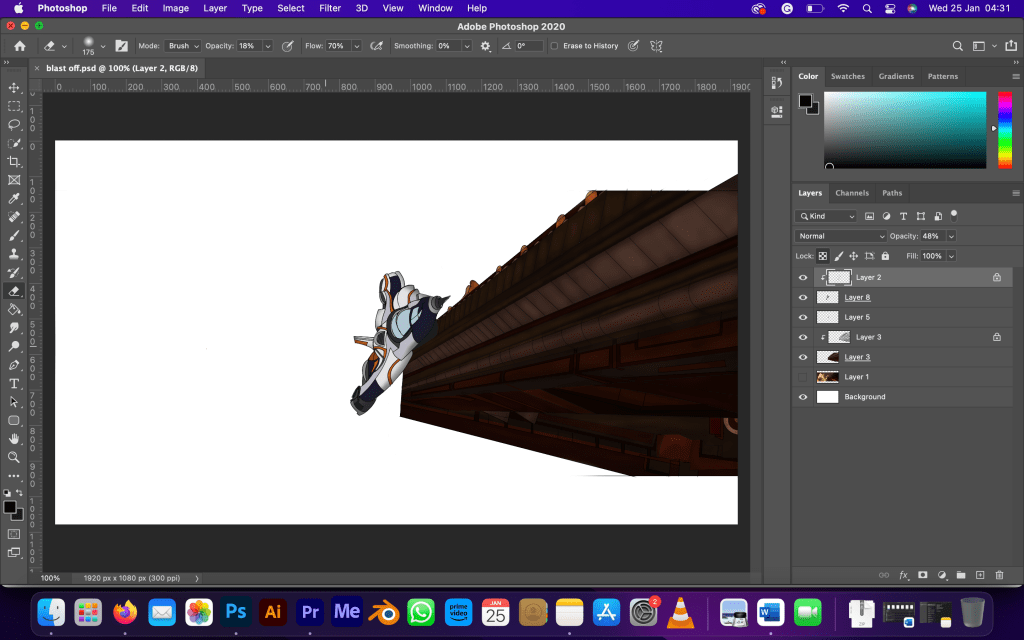Choose the Hand tool

14,439
